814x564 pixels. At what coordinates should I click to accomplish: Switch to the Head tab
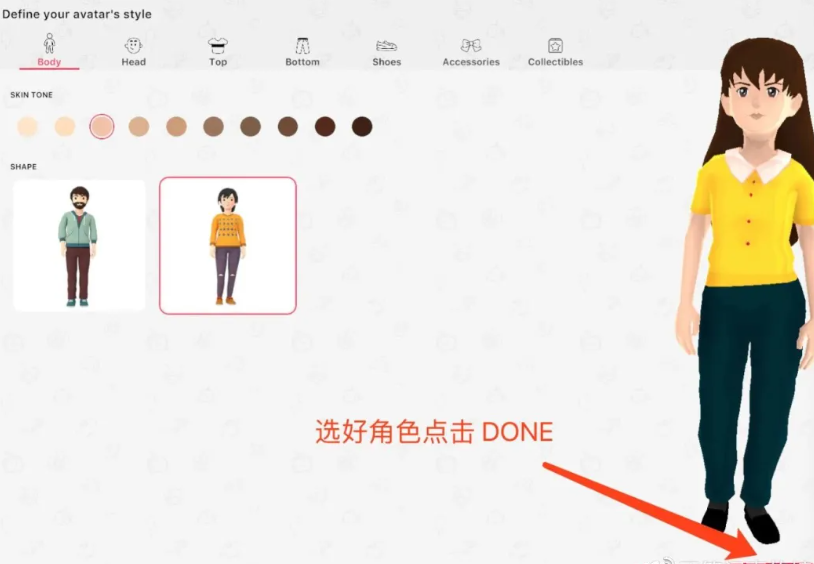pos(133,52)
